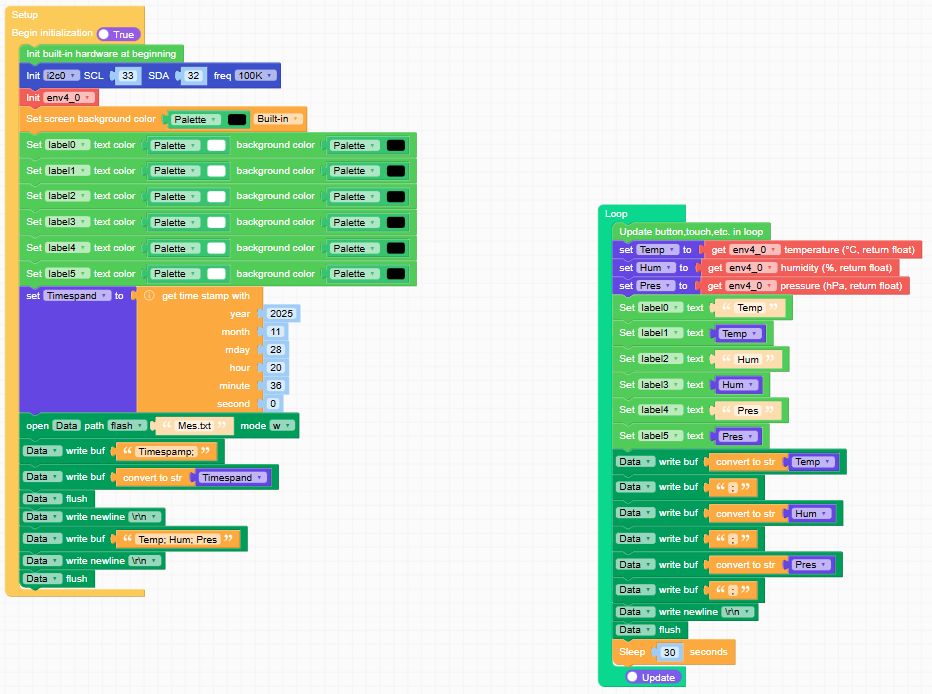932x694 pixels.
Task: Open the Timespand variable dropdown in set block
Action: point(77,296)
